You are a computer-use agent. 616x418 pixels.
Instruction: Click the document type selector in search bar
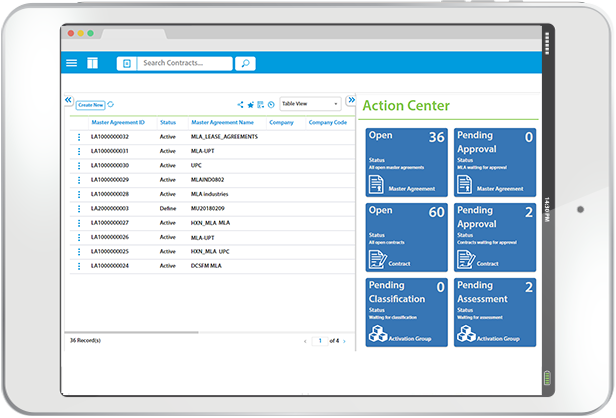click(x=126, y=63)
